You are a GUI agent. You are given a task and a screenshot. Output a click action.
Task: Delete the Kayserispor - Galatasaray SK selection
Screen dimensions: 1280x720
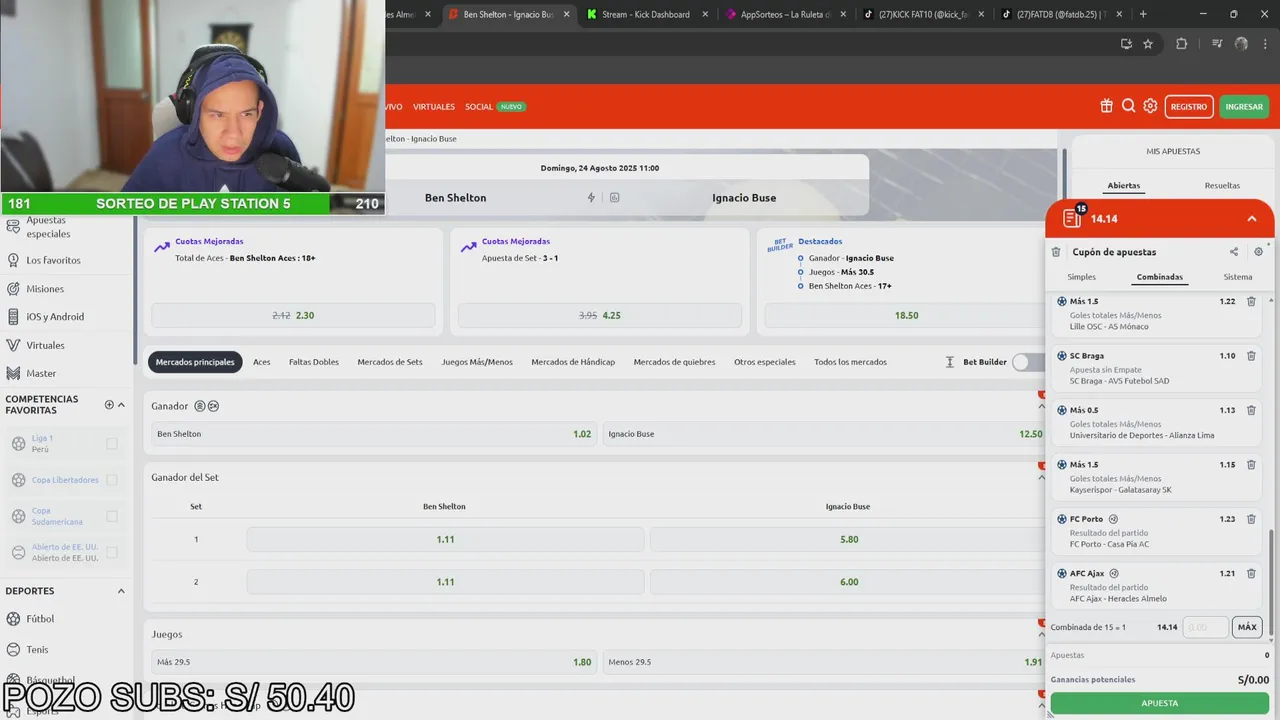point(1251,465)
